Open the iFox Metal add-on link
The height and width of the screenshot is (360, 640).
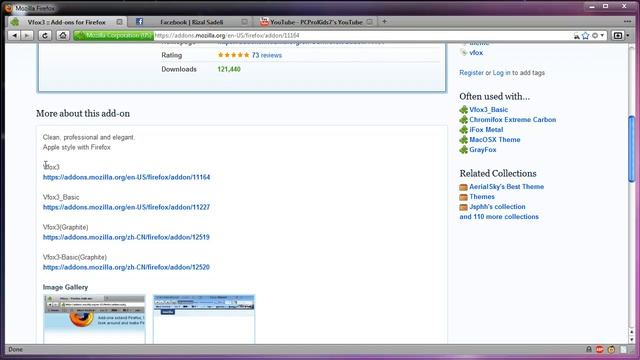(x=486, y=130)
